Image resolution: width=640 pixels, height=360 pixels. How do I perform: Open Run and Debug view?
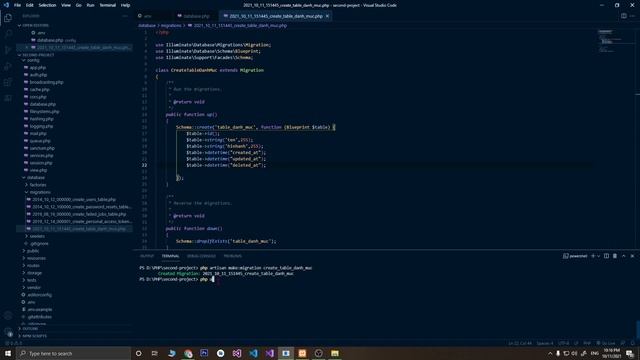tap(8, 66)
